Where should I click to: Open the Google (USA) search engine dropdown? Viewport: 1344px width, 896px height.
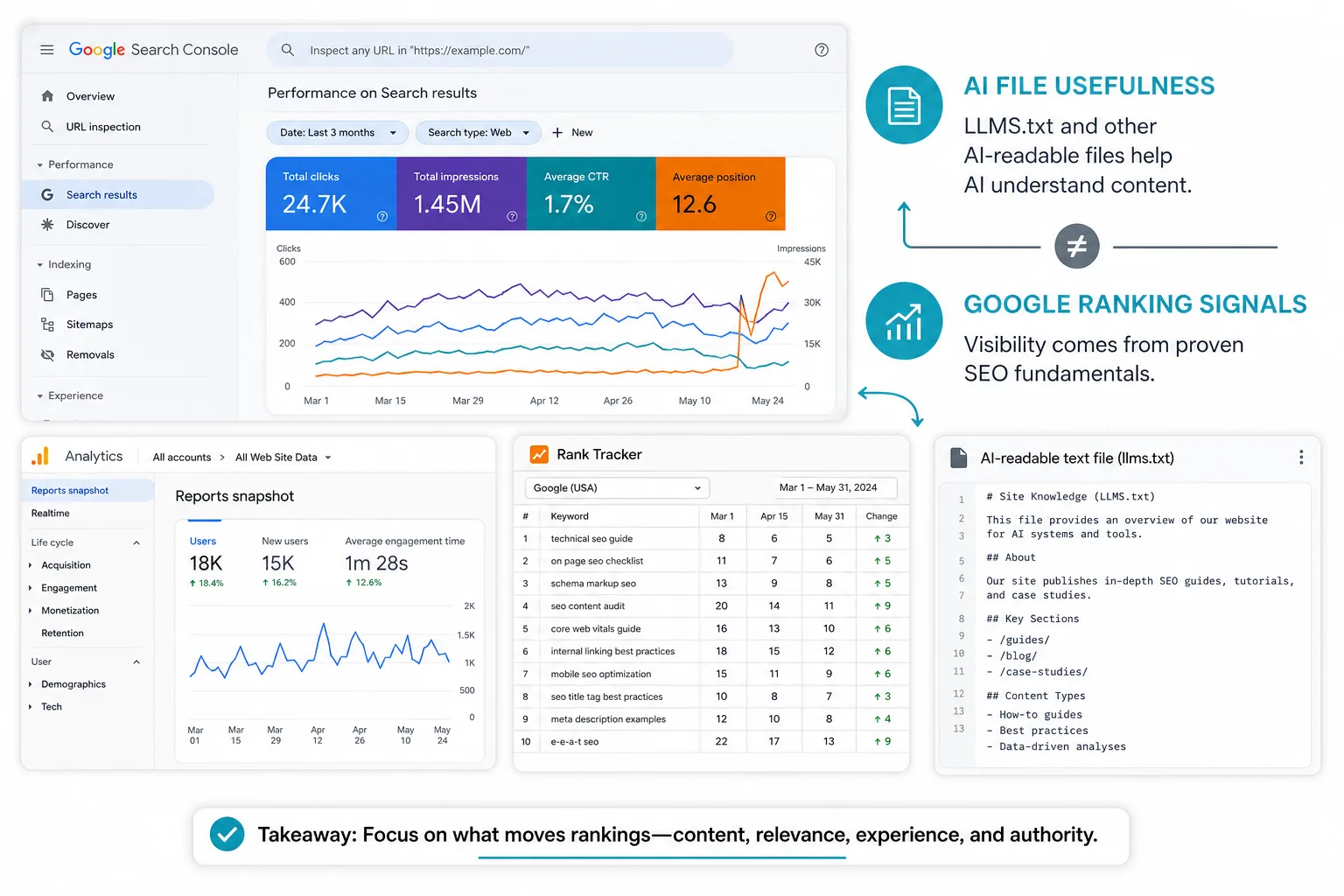click(x=617, y=488)
